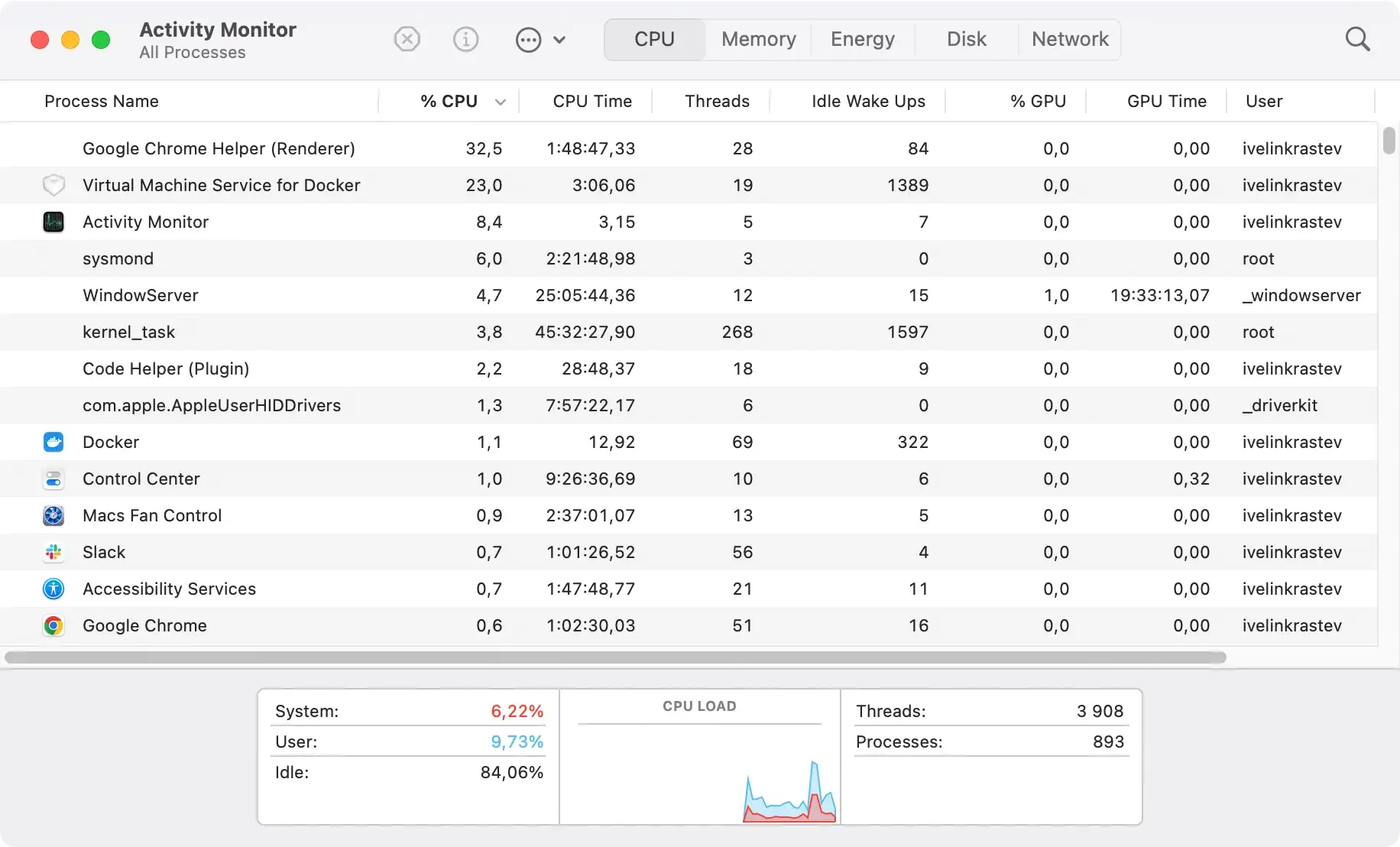The height and width of the screenshot is (847, 1400).
Task: Click the Processes 893 total
Action: [x=990, y=742]
